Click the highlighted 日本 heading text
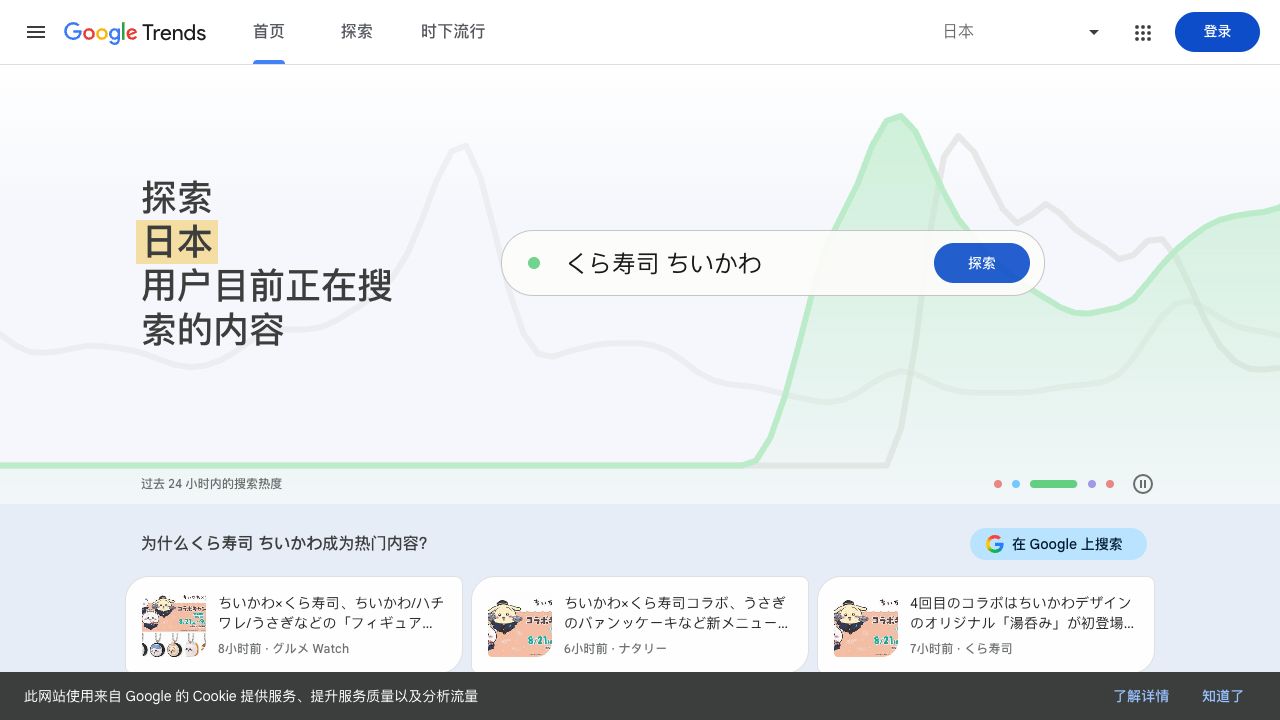Viewport: 1280px width, 720px height. [177, 242]
